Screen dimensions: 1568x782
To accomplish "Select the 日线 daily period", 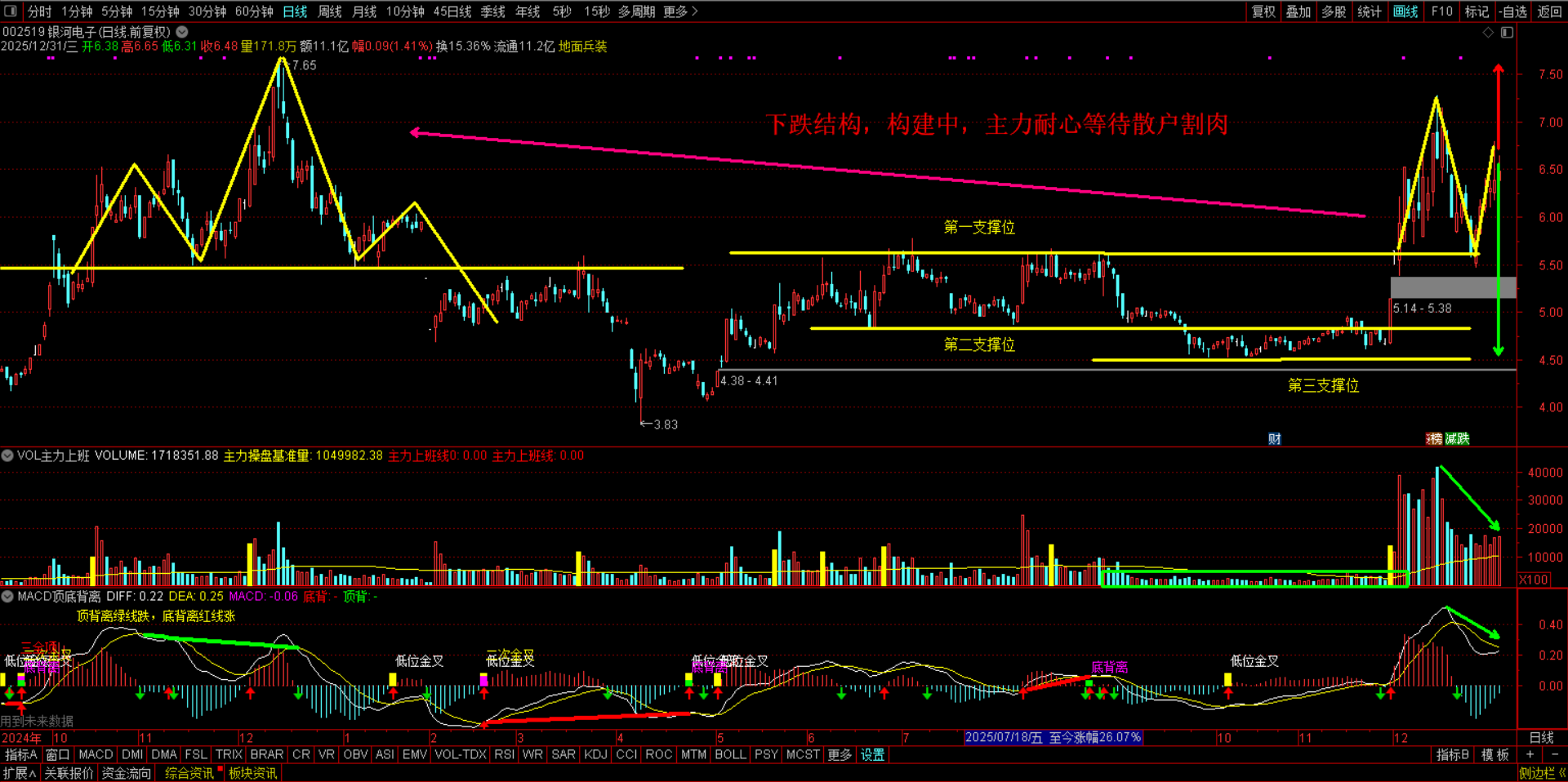I will pos(295,11).
